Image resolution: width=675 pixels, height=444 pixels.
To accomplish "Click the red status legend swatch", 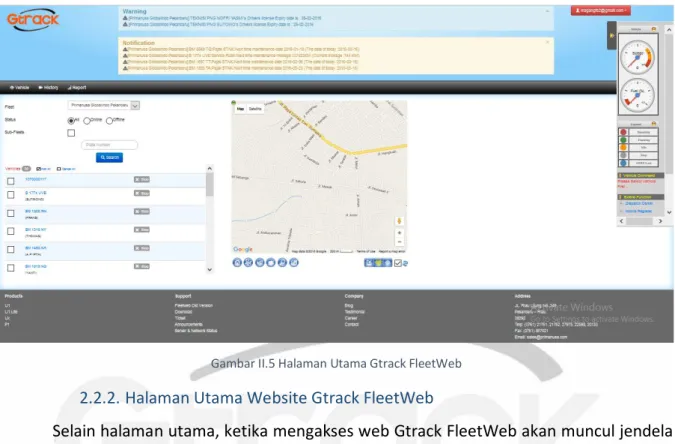I will (623, 132).
